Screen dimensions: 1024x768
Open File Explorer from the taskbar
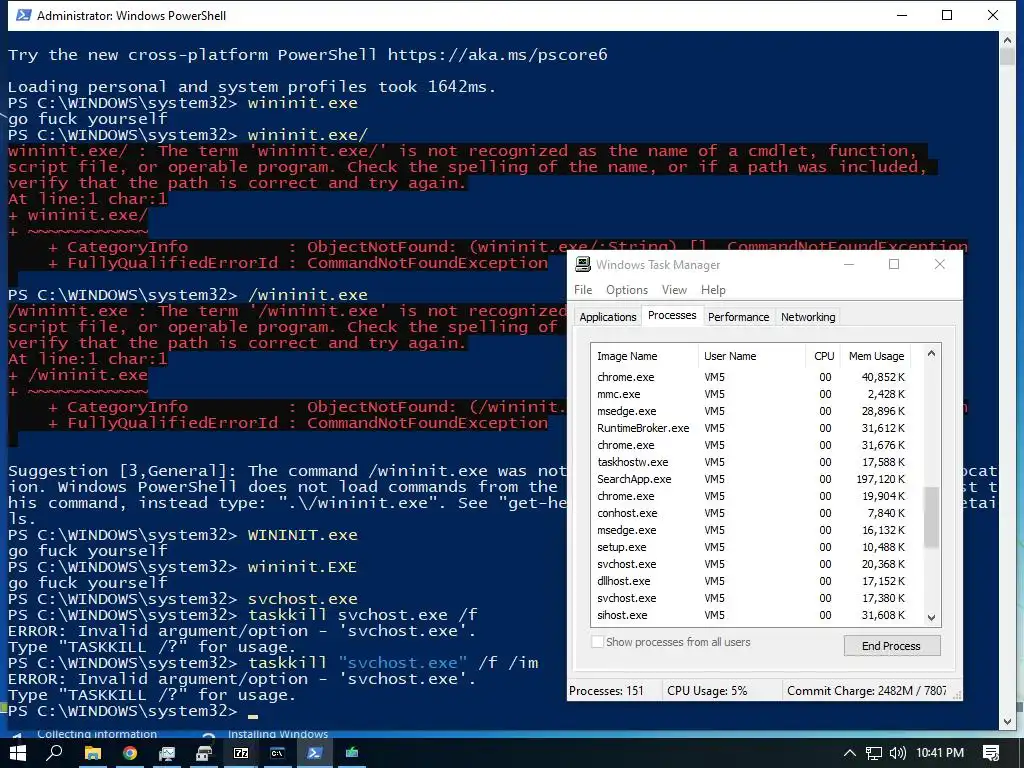pos(93,753)
